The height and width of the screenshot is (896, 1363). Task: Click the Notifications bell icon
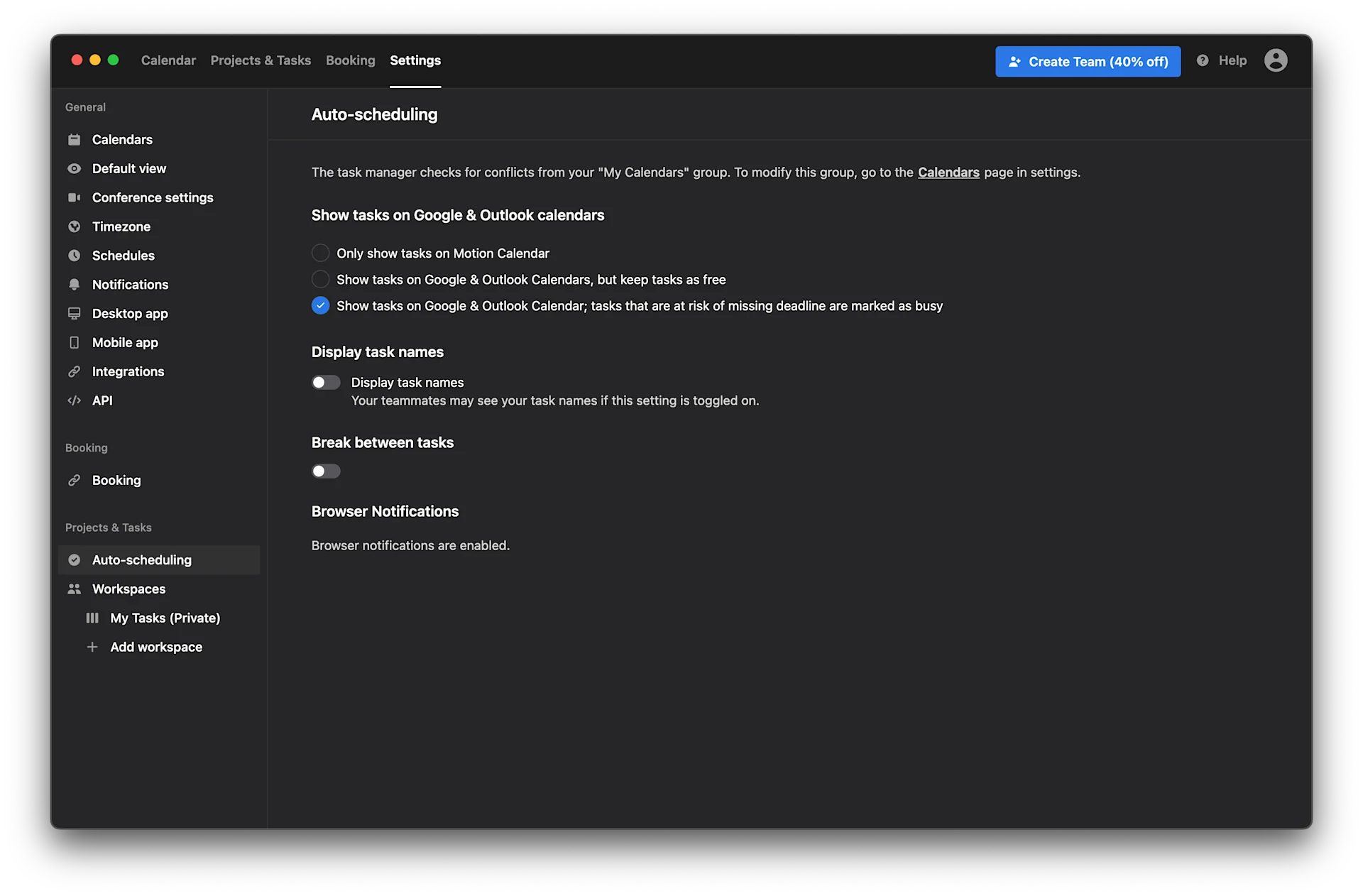pyautogui.click(x=75, y=284)
